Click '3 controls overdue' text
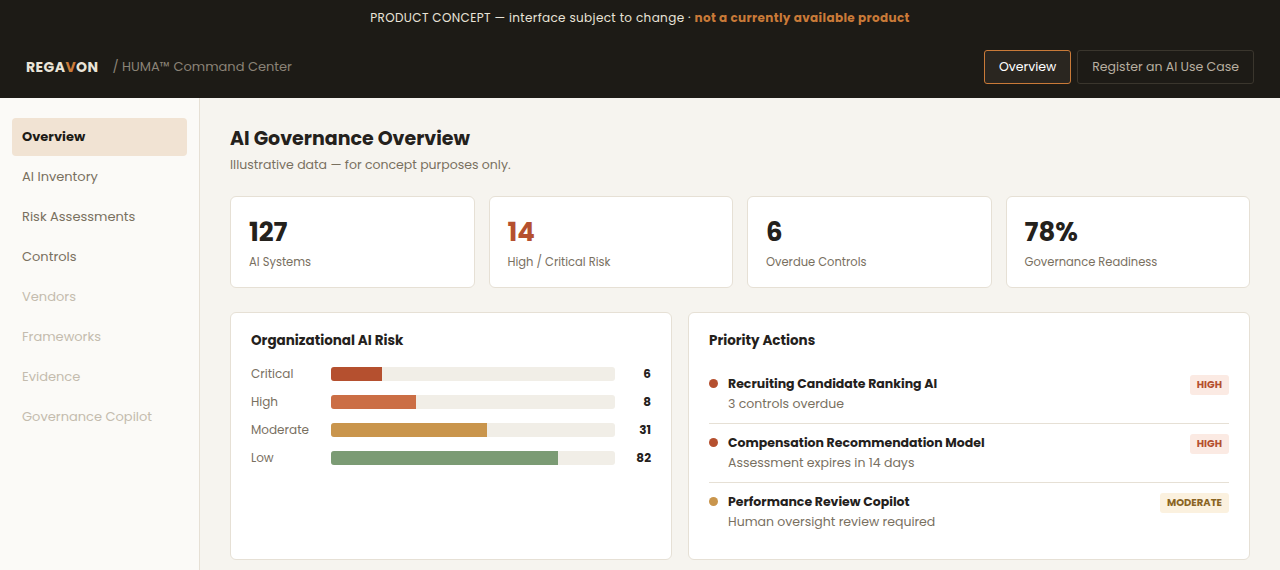The height and width of the screenshot is (570, 1280). click(786, 404)
